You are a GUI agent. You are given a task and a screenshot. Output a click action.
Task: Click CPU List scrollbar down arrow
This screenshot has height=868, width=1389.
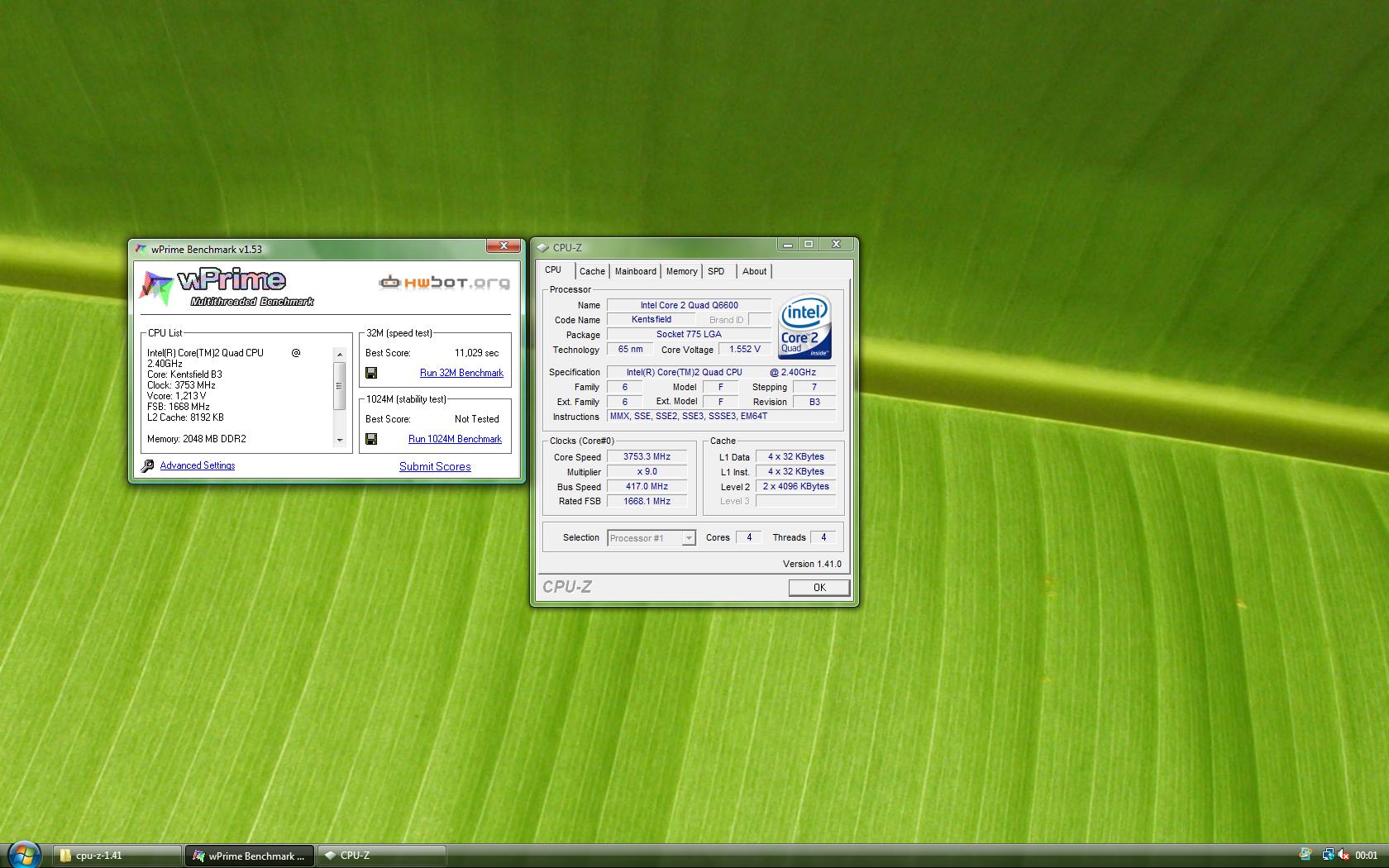pos(339,440)
